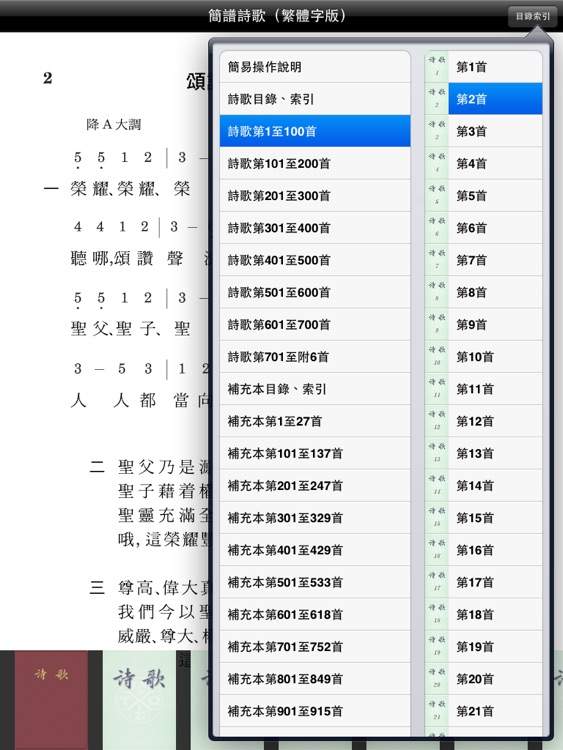This screenshot has width=563, height=750.
Task: Select 詩歌第401至500首 row
Action: point(315,260)
